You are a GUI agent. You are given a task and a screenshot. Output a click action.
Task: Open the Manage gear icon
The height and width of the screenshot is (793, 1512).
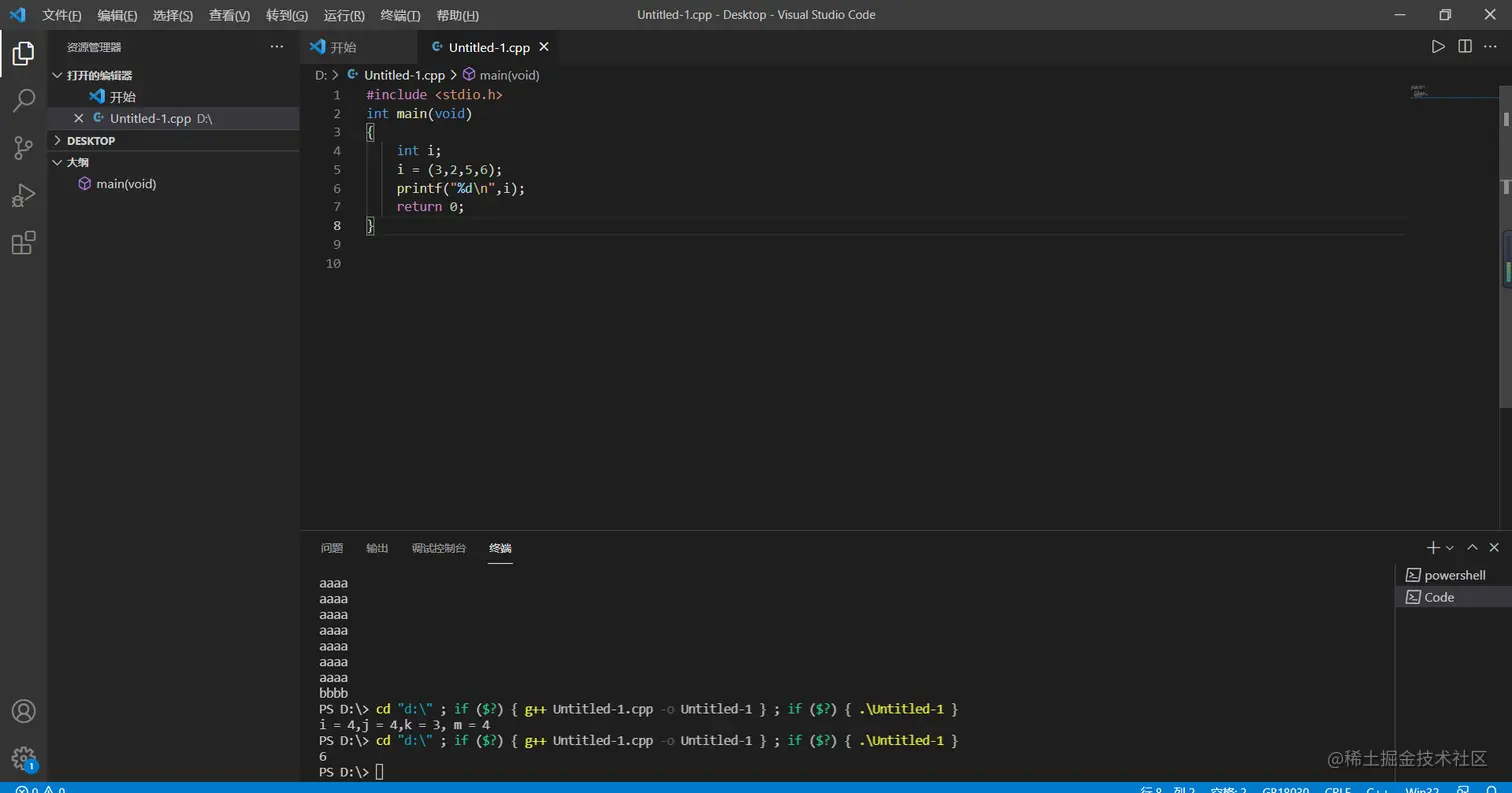pyautogui.click(x=23, y=758)
